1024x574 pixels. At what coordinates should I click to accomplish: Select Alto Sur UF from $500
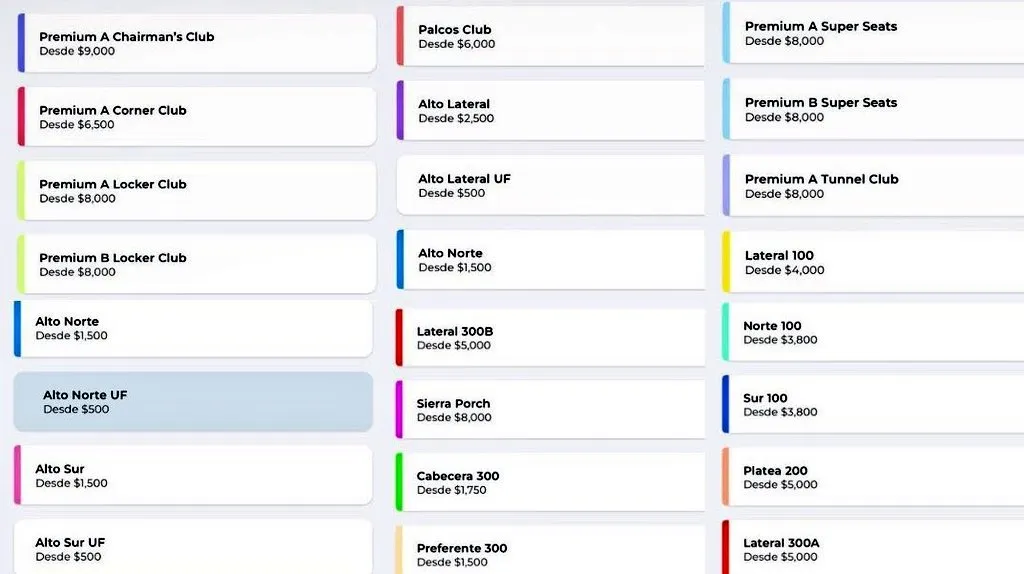tap(193, 548)
